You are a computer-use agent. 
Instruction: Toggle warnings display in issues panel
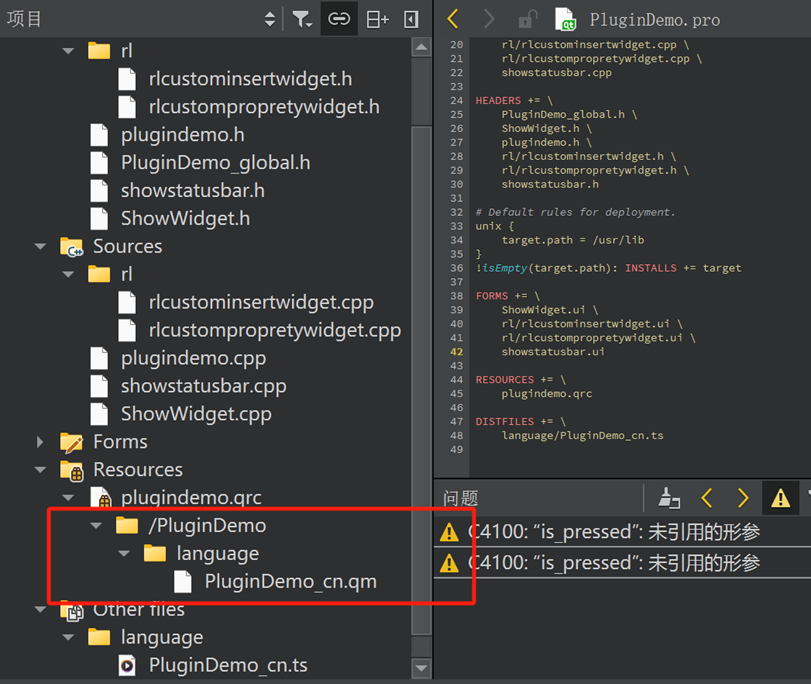(780, 498)
